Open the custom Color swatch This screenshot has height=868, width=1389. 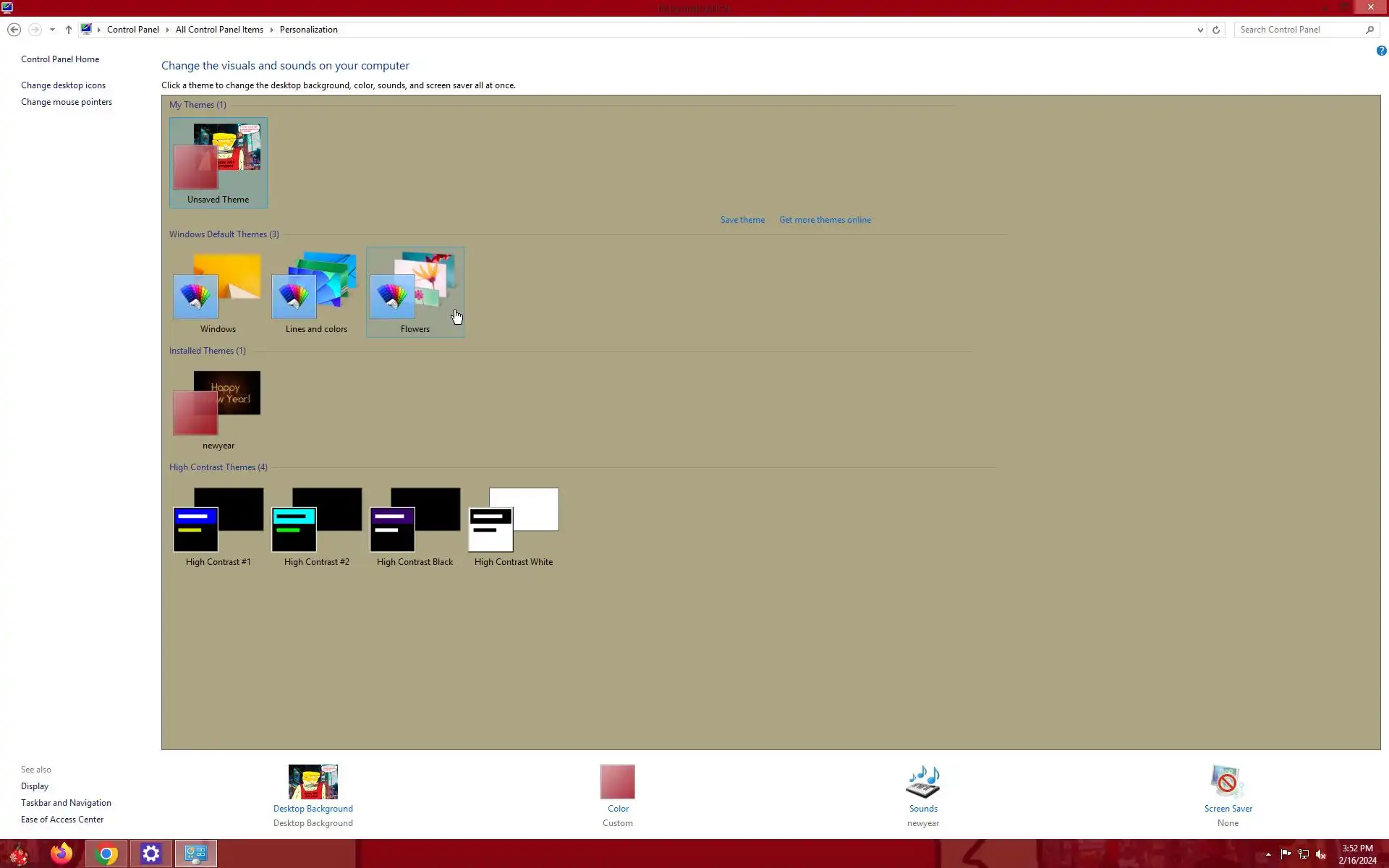[x=617, y=782]
